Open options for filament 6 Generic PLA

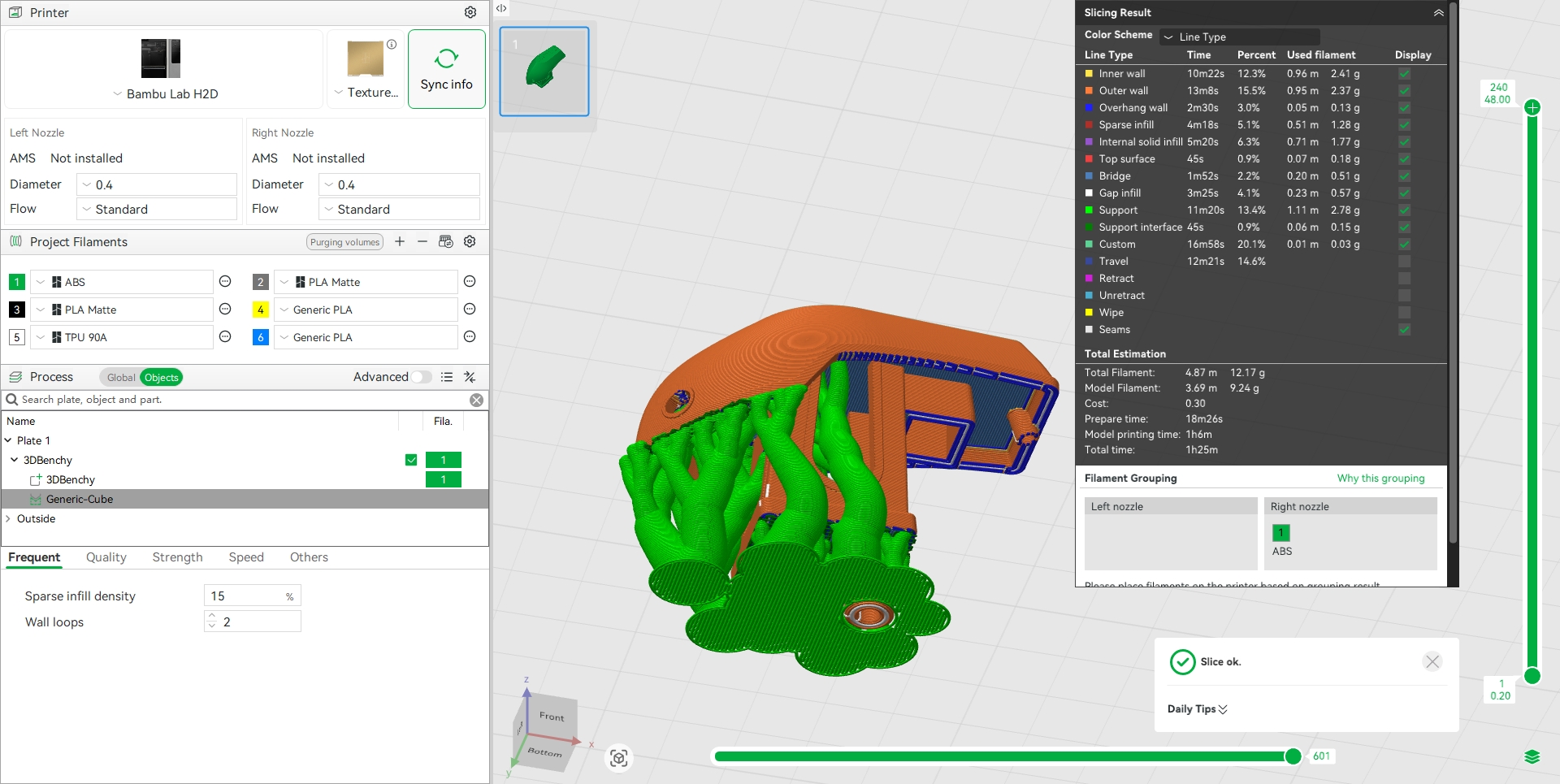(x=470, y=337)
